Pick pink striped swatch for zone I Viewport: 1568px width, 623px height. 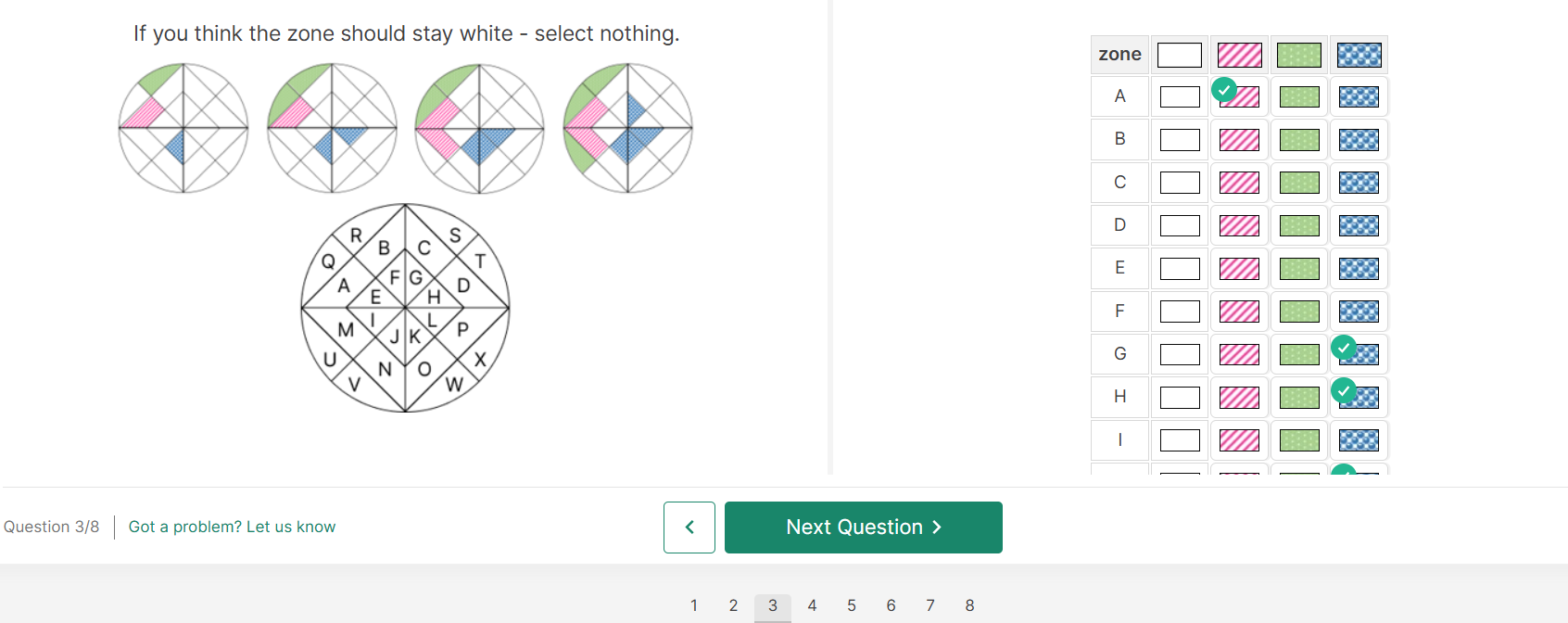[1239, 440]
